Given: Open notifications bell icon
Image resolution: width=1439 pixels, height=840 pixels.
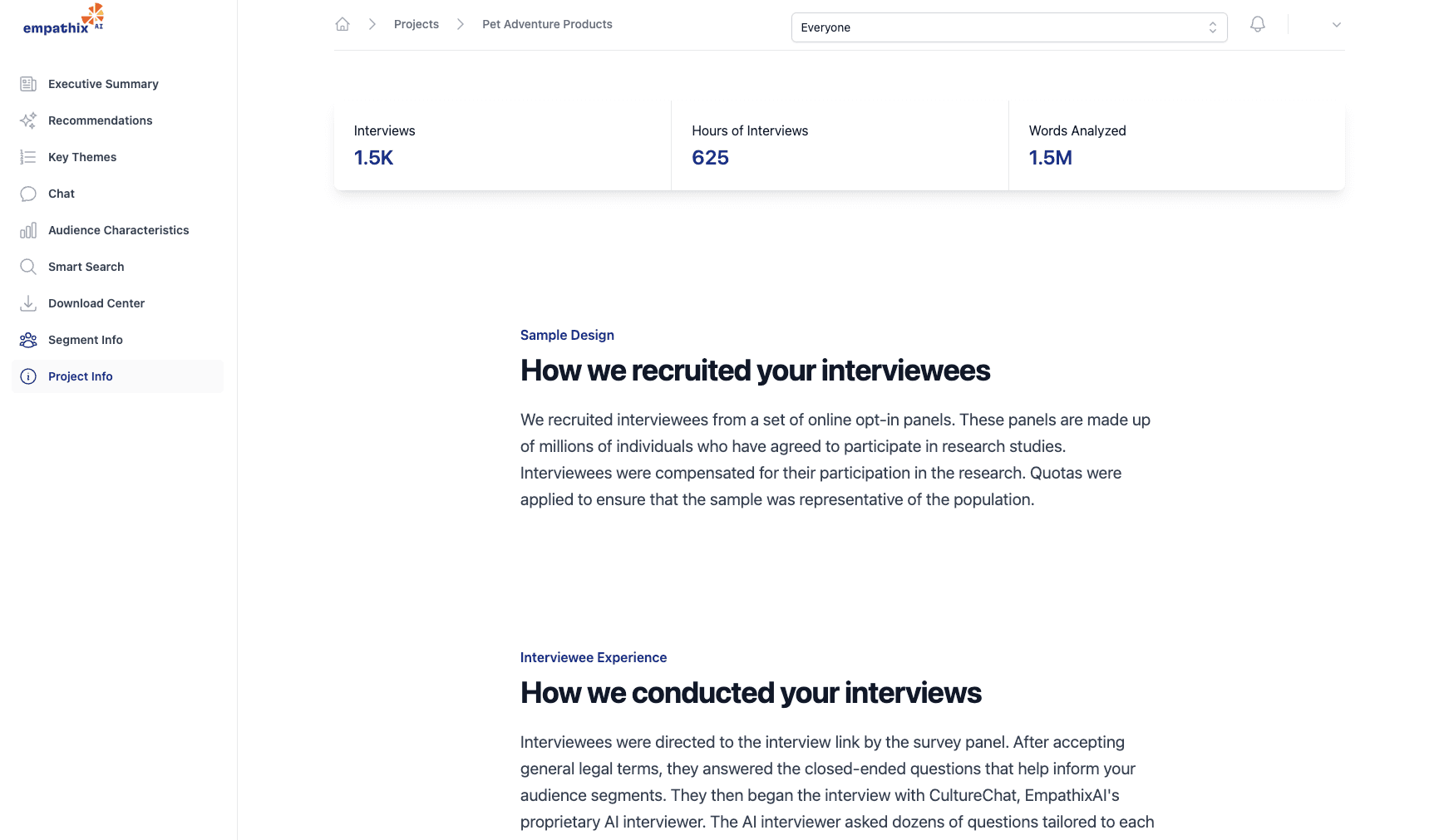Looking at the screenshot, I should pos(1257,24).
